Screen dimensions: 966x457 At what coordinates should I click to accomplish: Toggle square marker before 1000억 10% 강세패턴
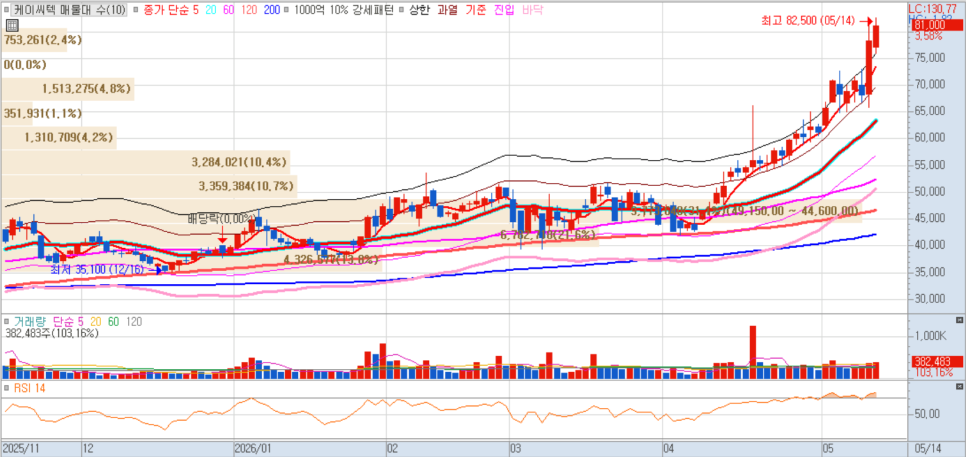[x=288, y=10]
